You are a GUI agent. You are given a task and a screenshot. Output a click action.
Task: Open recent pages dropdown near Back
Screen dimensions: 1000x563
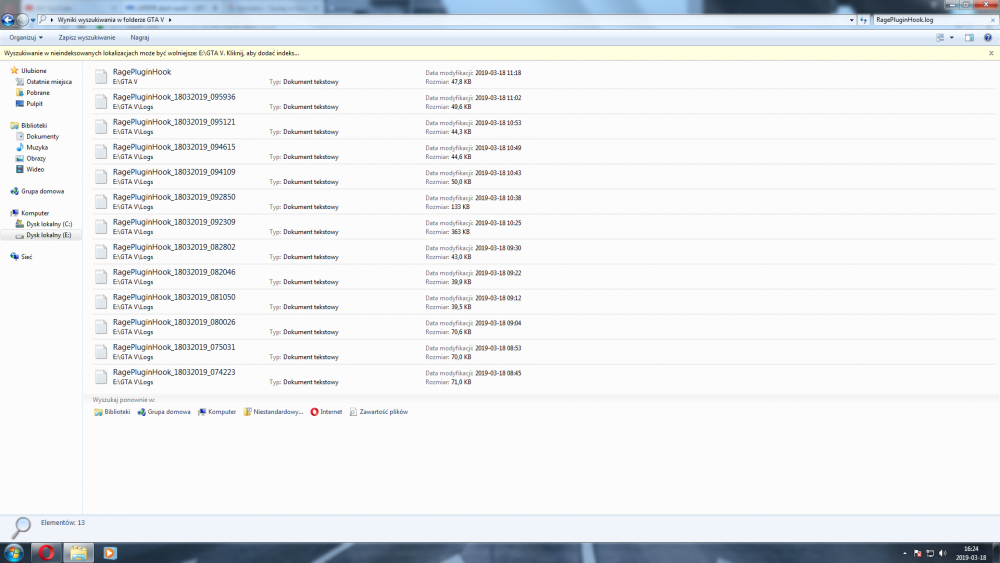coord(33,20)
